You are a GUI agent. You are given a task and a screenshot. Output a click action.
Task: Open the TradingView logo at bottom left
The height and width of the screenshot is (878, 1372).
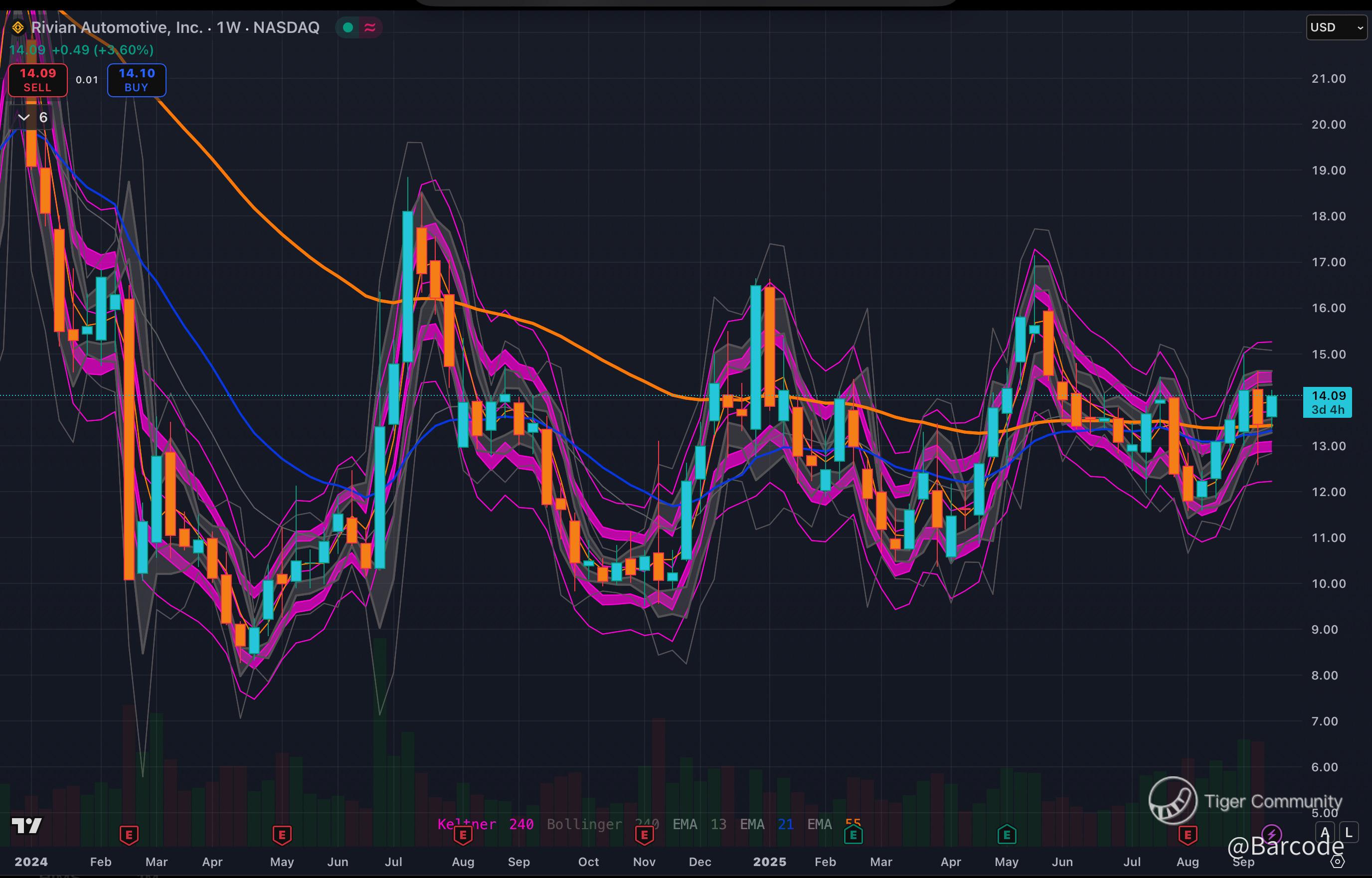point(27,826)
